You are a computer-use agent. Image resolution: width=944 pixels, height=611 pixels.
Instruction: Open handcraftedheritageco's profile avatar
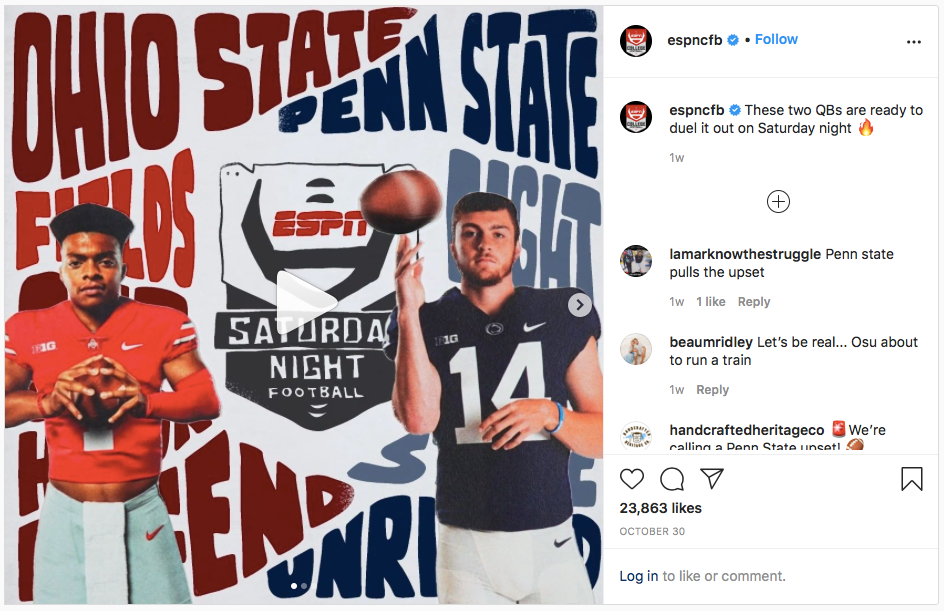pyautogui.click(x=636, y=437)
